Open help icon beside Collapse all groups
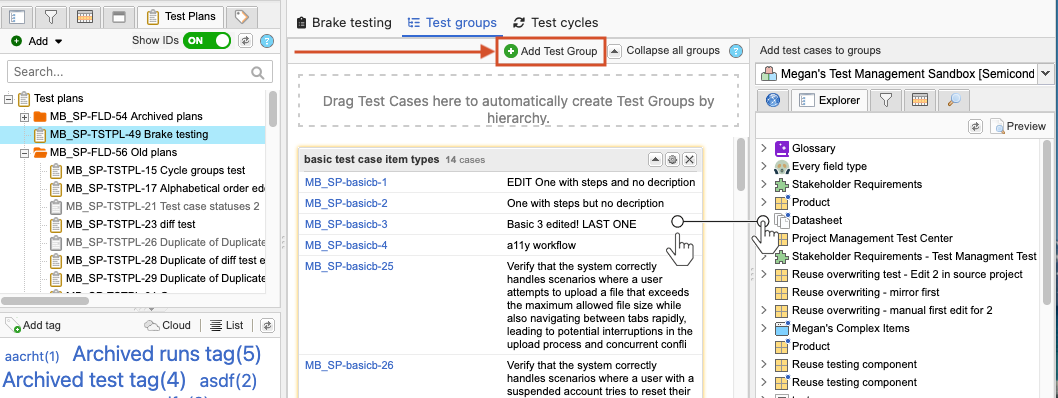Image resolution: width=1058 pixels, height=398 pixels. point(736,51)
